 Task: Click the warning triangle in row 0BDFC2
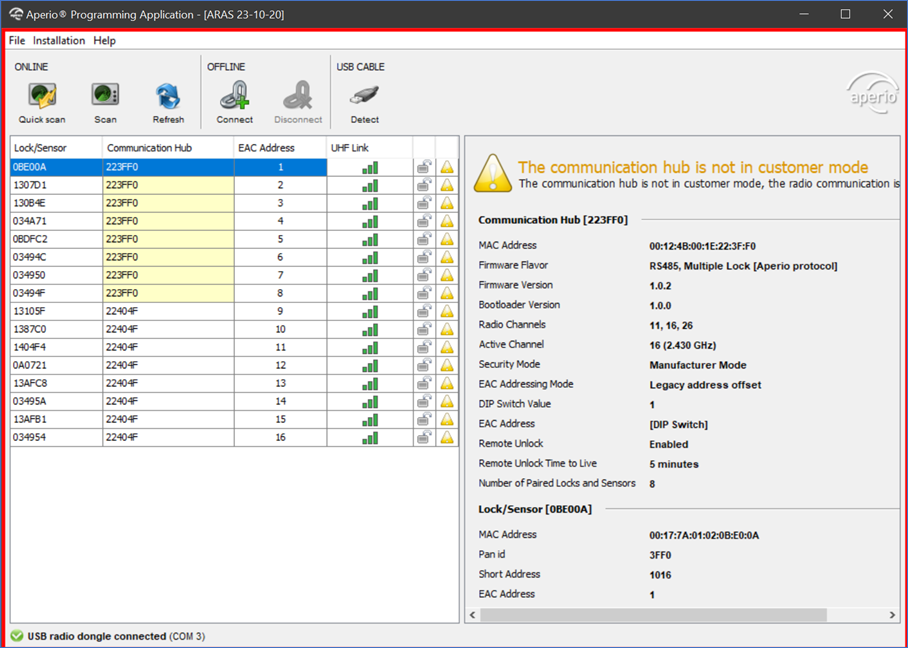tap(446, 239)
